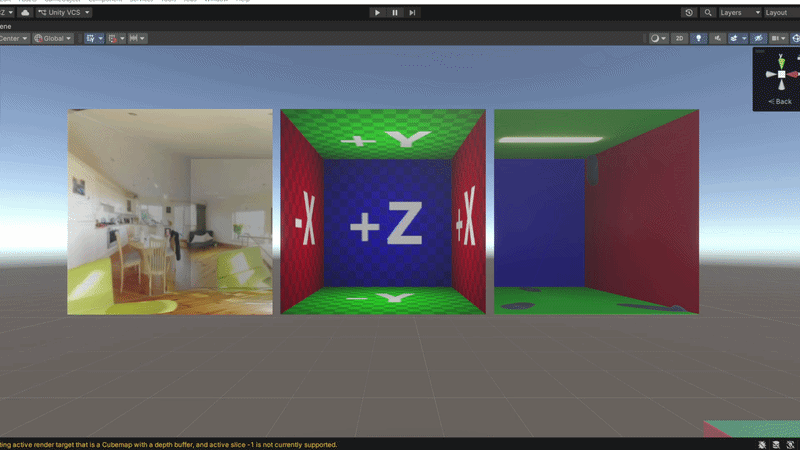
Task: Click the Cubemap render target warning message
Action: coord(168,445)
